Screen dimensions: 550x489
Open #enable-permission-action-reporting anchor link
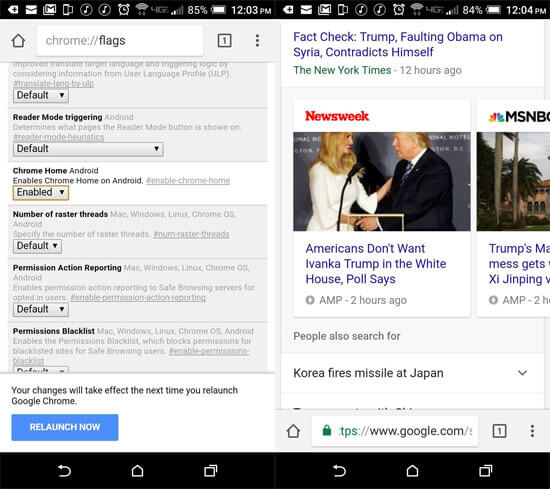tap(138, 297)
